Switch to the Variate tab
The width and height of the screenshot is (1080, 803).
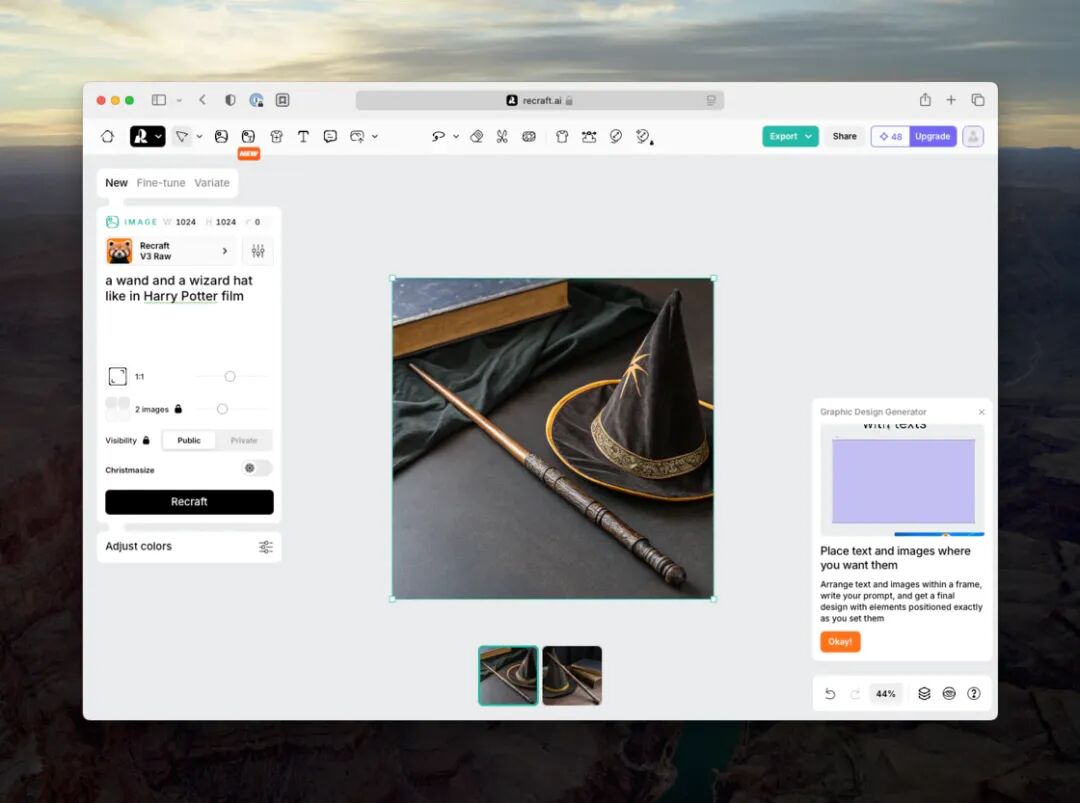click(x=211, y=182)
